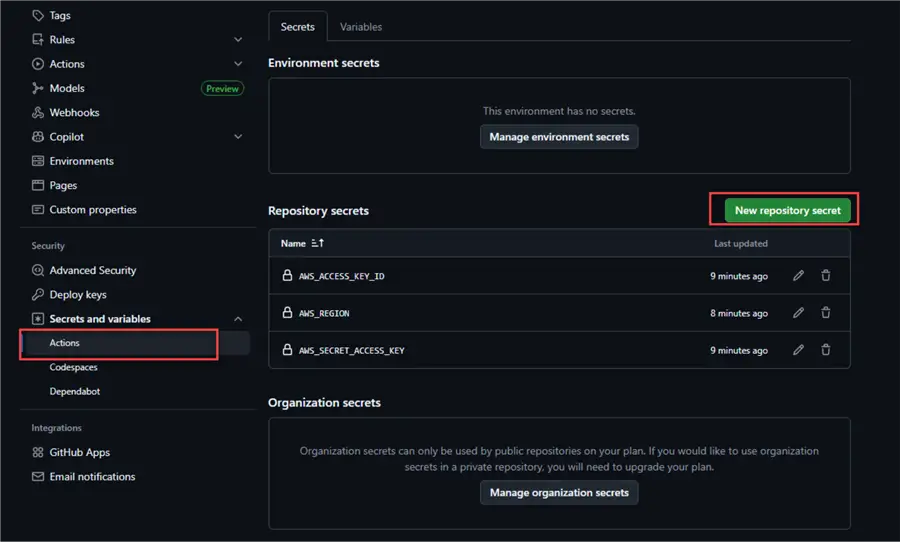This screenshot has width=900, height=542.
Task: Click lock icon beside AWS_REGION
Action: pyautogui.click(x=287, y=312)
